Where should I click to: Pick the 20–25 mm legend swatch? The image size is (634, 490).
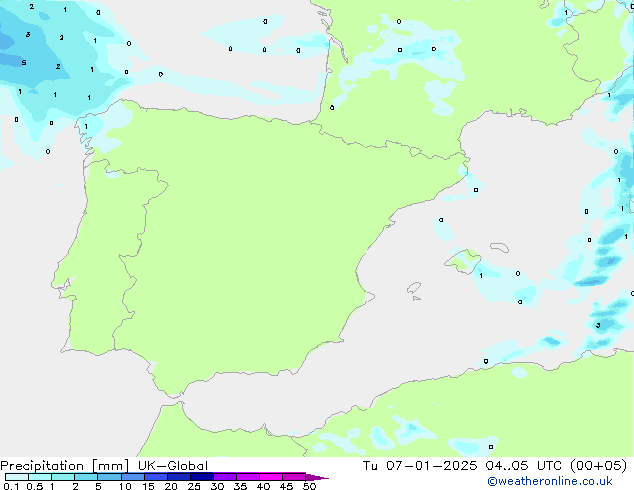pyautogui.click(x=179, y=477)
